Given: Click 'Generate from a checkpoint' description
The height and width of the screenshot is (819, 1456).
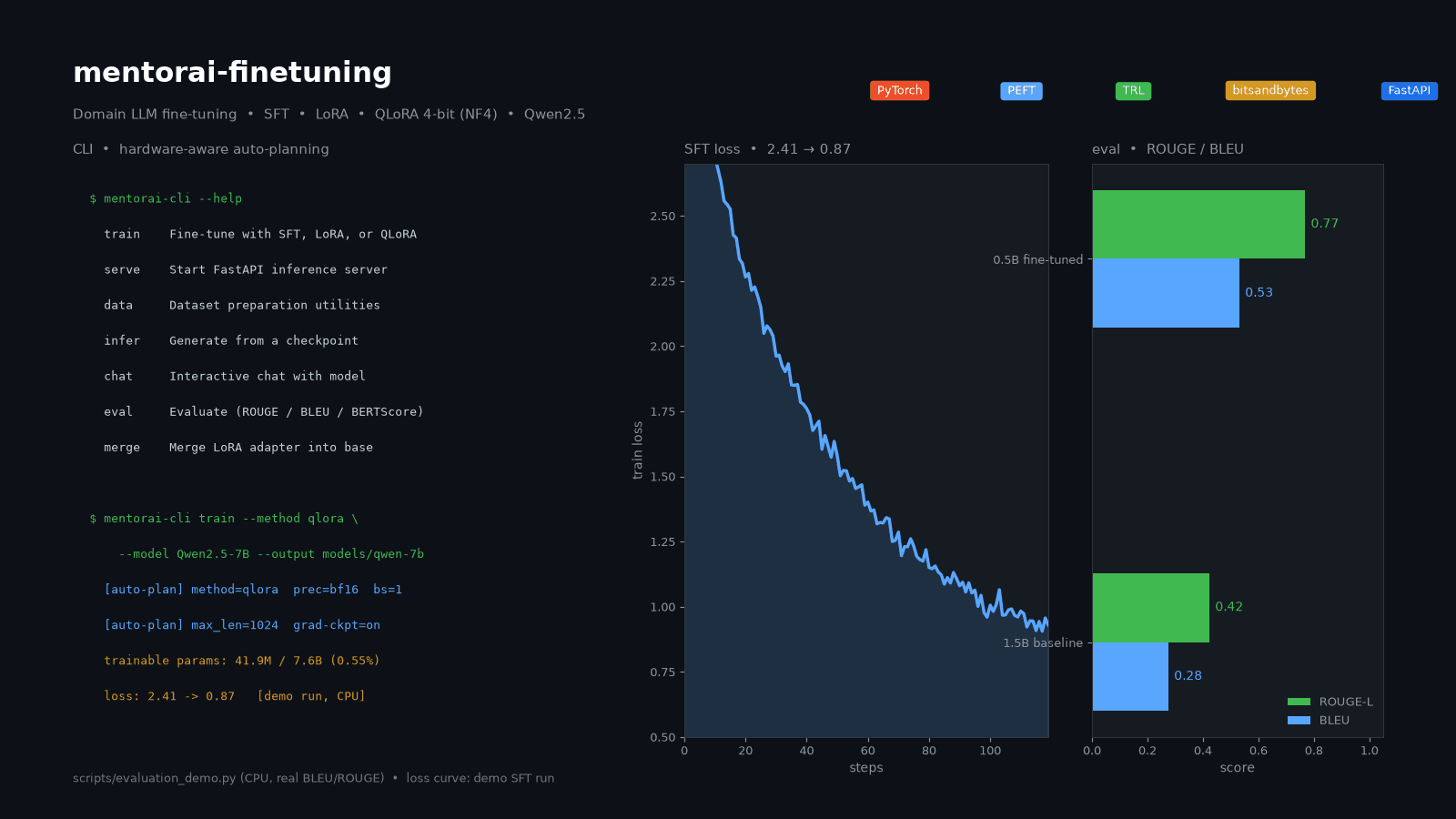Looking at the screenshot, I should [264, 340].
